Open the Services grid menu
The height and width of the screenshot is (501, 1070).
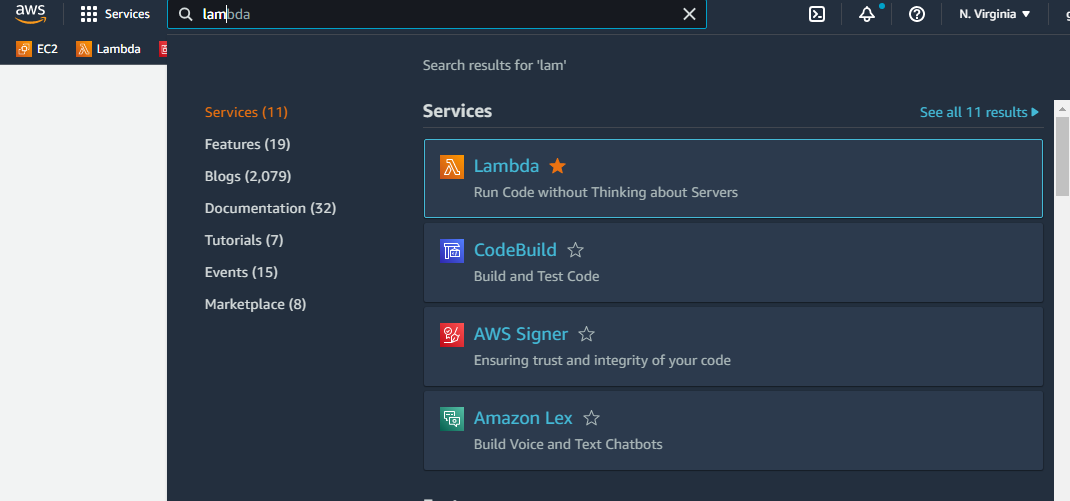115,14
